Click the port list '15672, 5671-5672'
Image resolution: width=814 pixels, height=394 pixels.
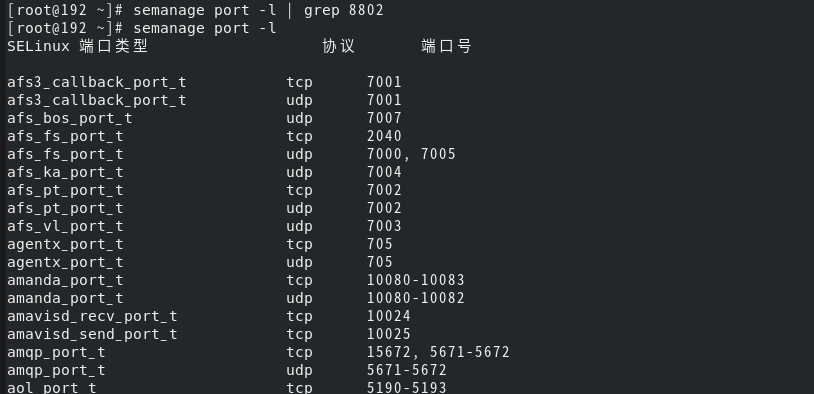coord(438,352)
